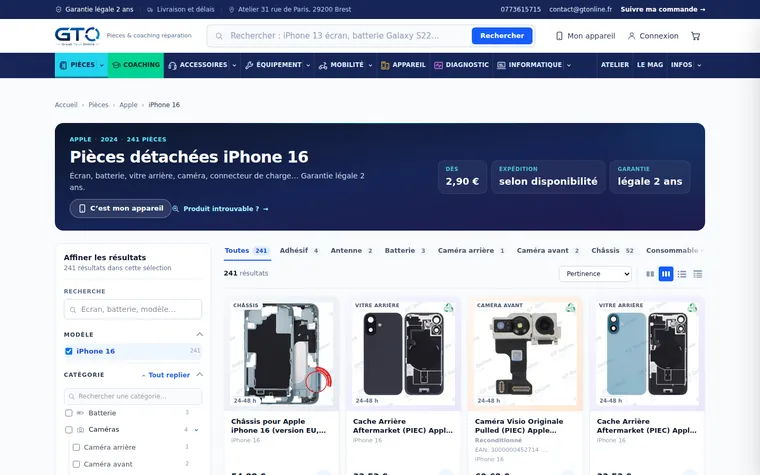The image size is (760, 475).
Task: Select two-column grid view icon
Action: pos(650,274)
